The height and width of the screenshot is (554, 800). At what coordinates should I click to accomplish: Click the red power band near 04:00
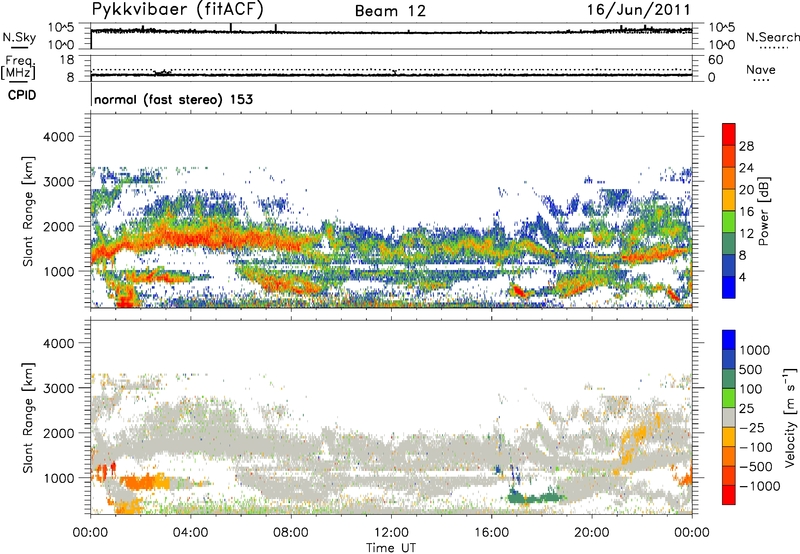pyautogui.click(x=191, y=237)
